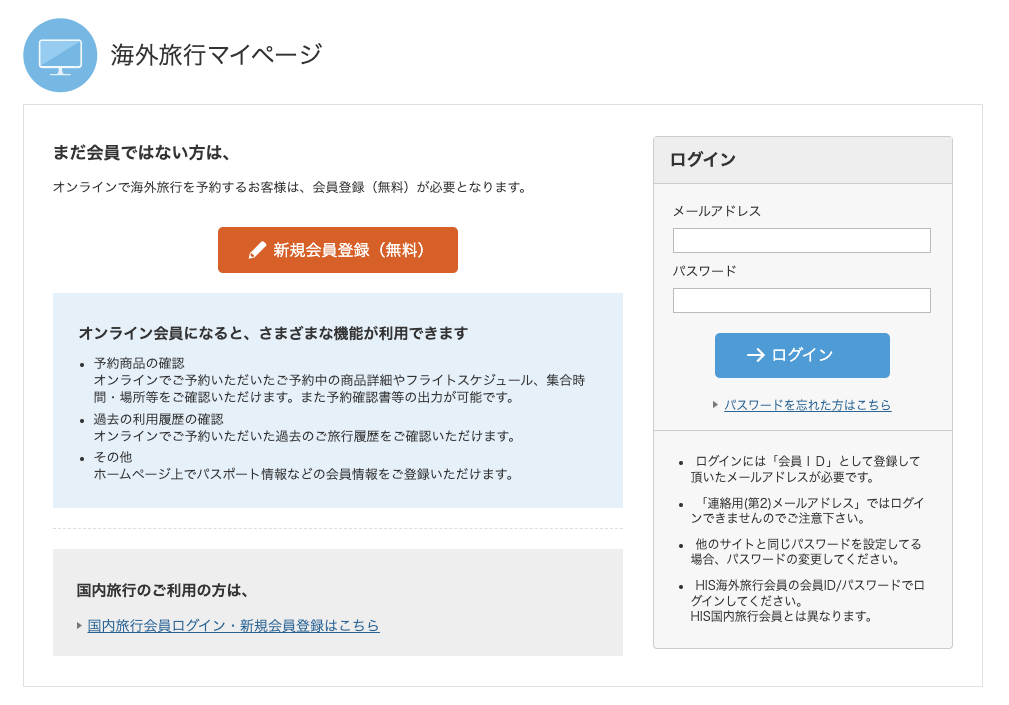This screenshot has width=1009, height=705.
Task: Focus the パスワード input field
Action: coord(801,300)
